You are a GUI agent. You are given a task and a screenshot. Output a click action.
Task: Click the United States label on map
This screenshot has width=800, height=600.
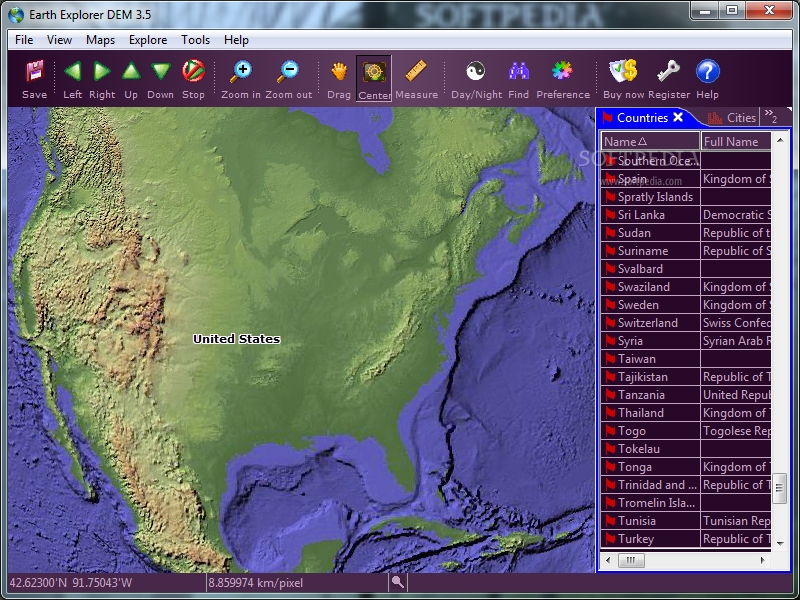pyautogui.click(x=237, y=339)
